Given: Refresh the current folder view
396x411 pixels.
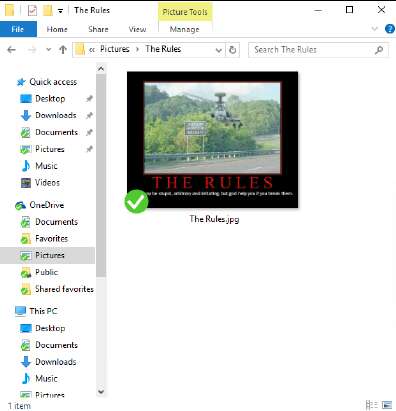Looking at the screenshot, I should [x=233, y=50].
